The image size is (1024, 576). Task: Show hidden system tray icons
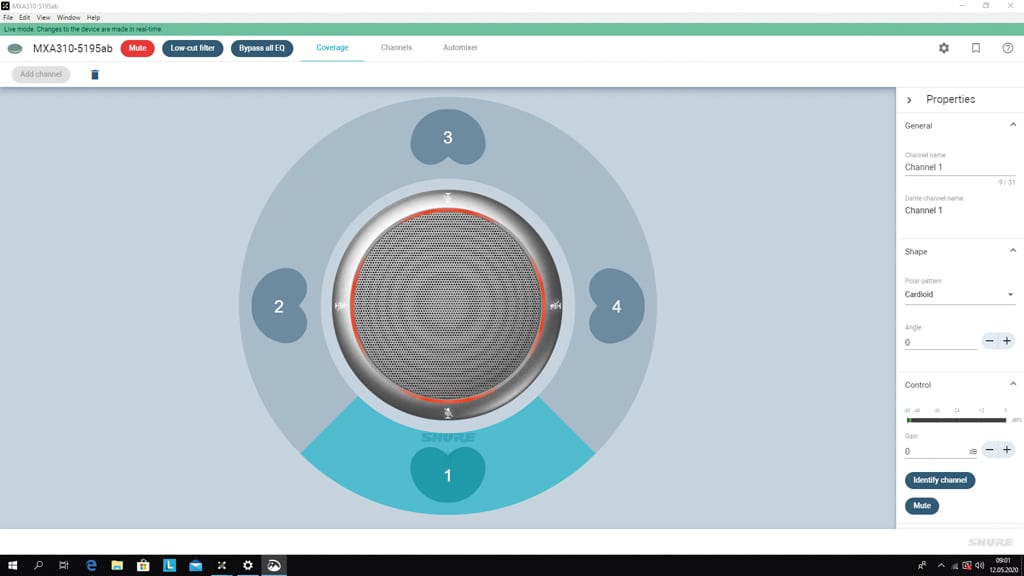coord(940,566)
